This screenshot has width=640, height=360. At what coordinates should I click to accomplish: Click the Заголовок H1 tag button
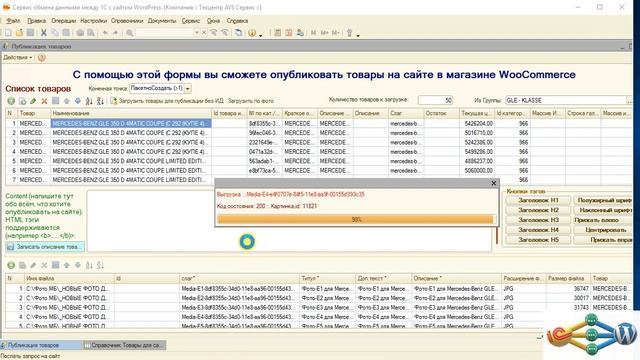pyautogui.click(x=538, y=200)
